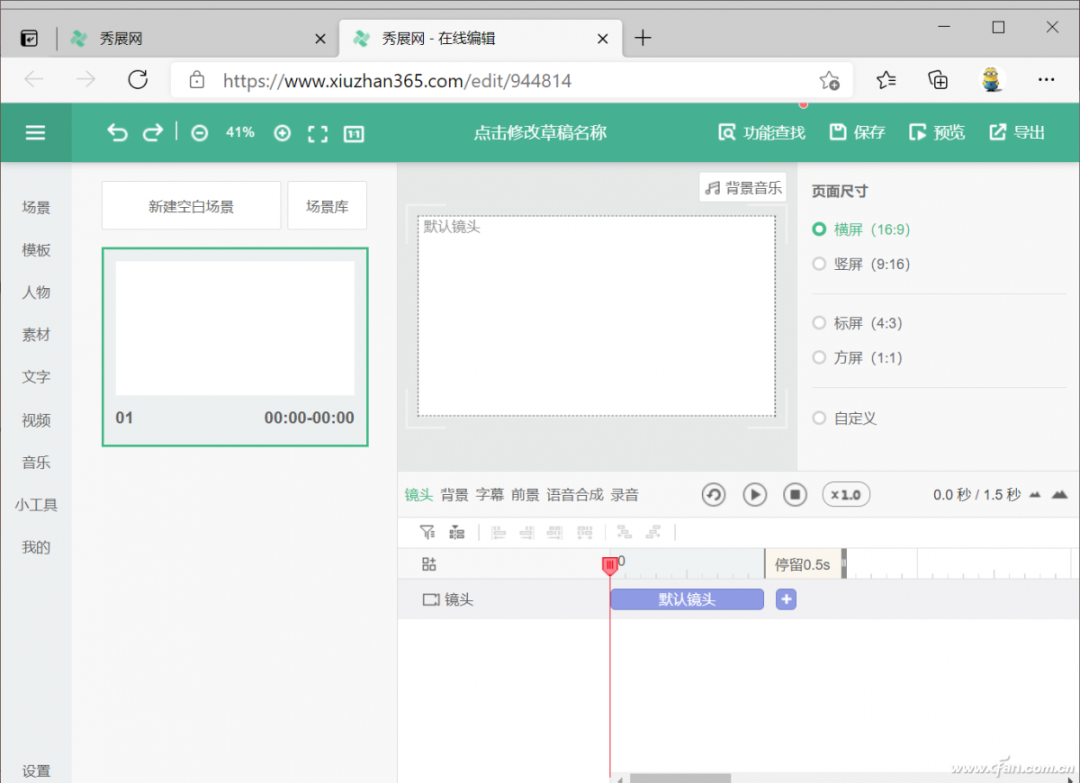Open new browser tab
The image size is (1080, 783).
point(643,38)
